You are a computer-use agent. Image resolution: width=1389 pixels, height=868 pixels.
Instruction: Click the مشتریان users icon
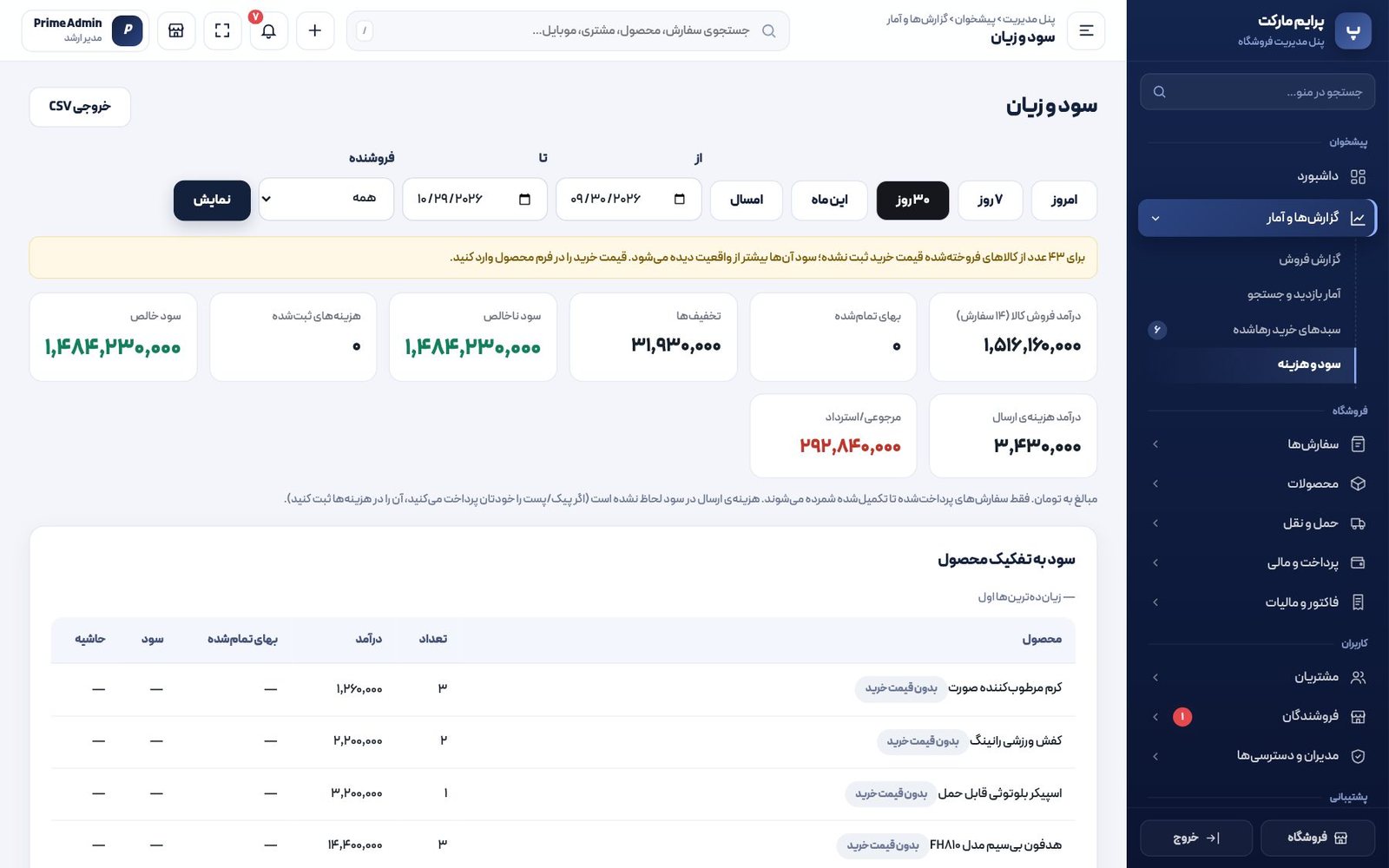click(x=1358, y=677)
